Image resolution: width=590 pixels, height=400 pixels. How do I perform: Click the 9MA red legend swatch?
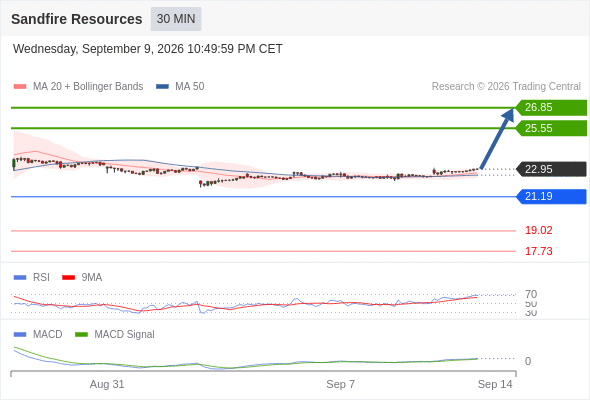[68, 278]
